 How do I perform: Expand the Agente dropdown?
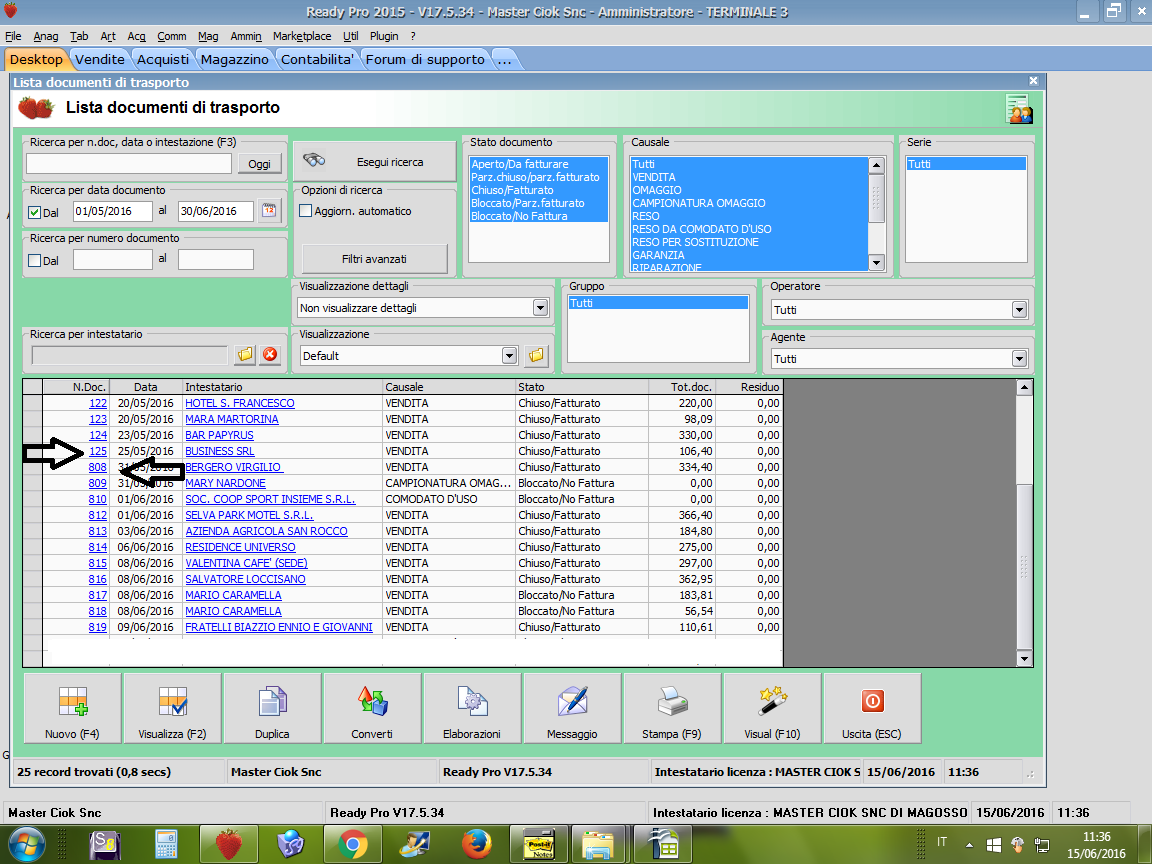[x=1019, y=359]
